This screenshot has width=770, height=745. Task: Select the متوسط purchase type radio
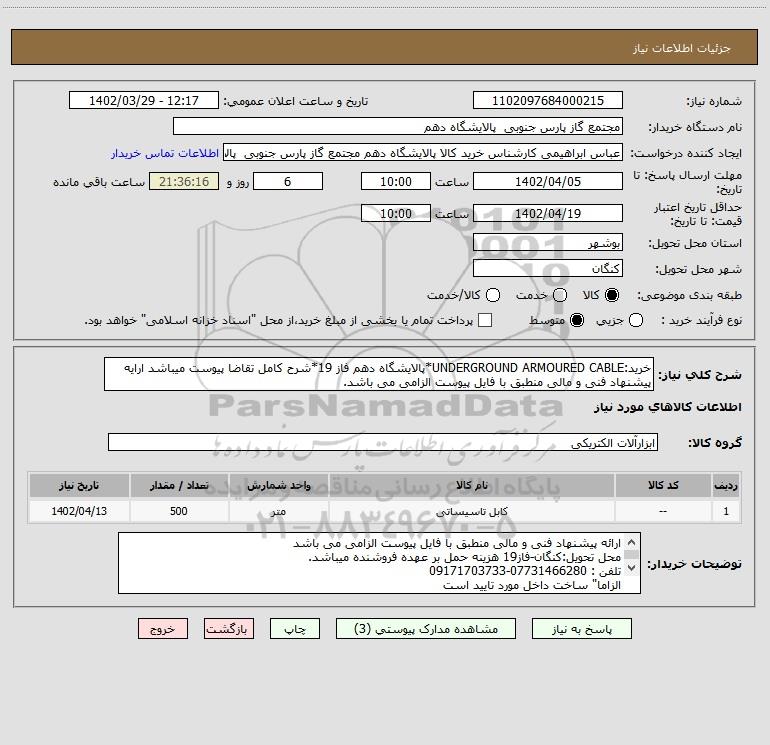click(577, 320)
